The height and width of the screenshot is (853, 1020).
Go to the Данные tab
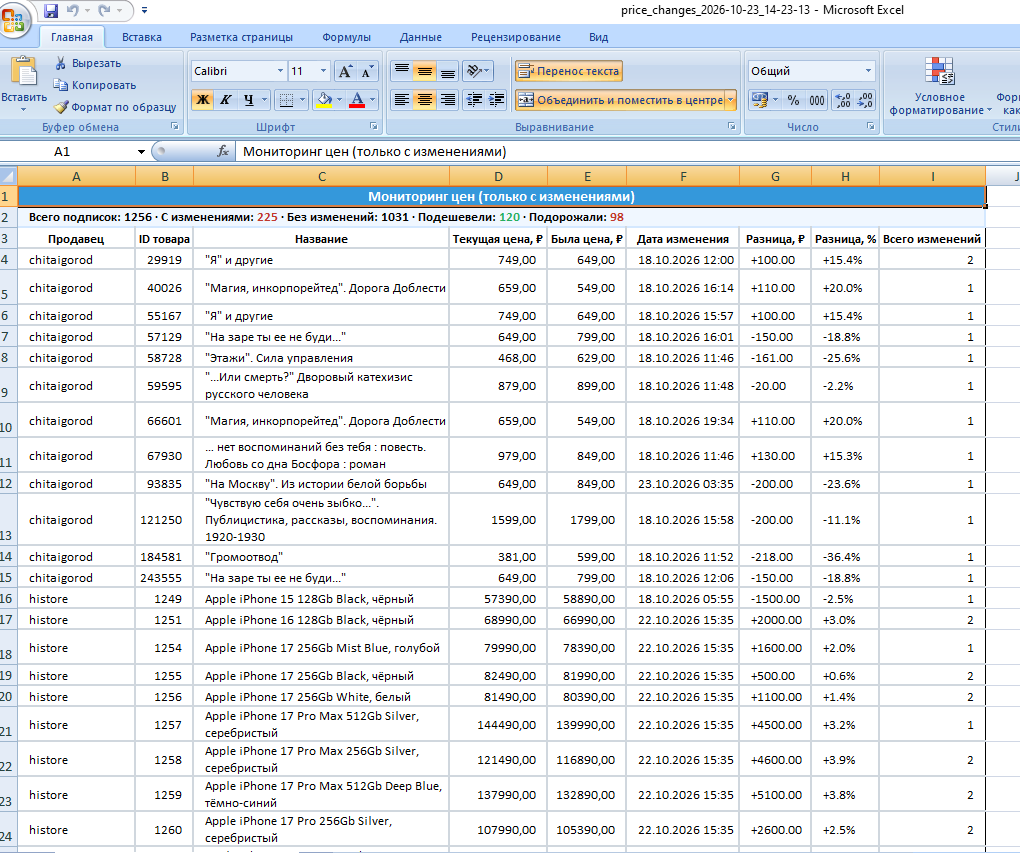420,37
